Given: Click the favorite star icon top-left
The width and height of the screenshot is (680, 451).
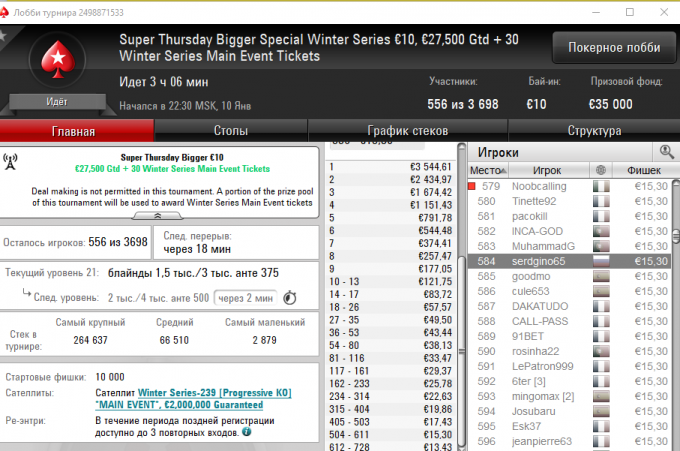Looking at the screenshot, I should (3, 36).
